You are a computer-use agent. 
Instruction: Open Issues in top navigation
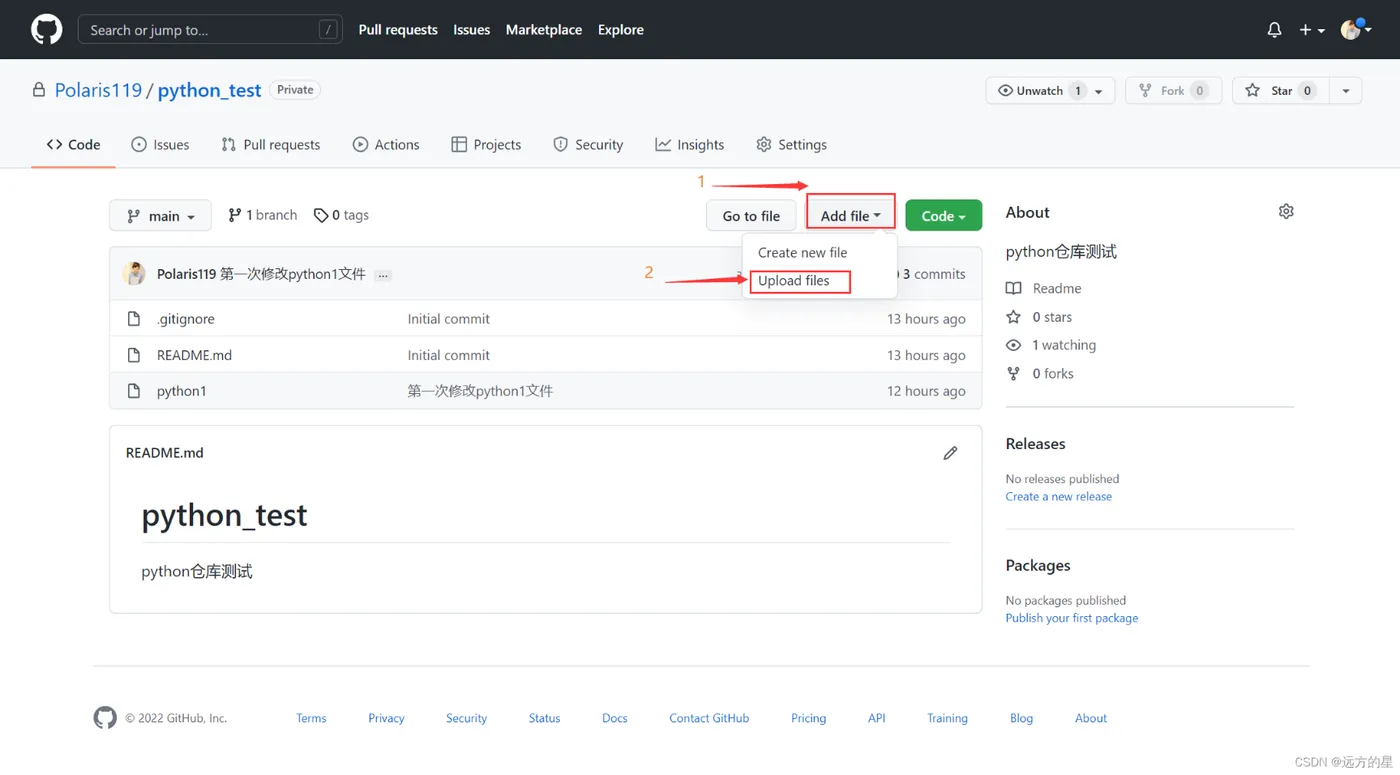pos(471,30)
